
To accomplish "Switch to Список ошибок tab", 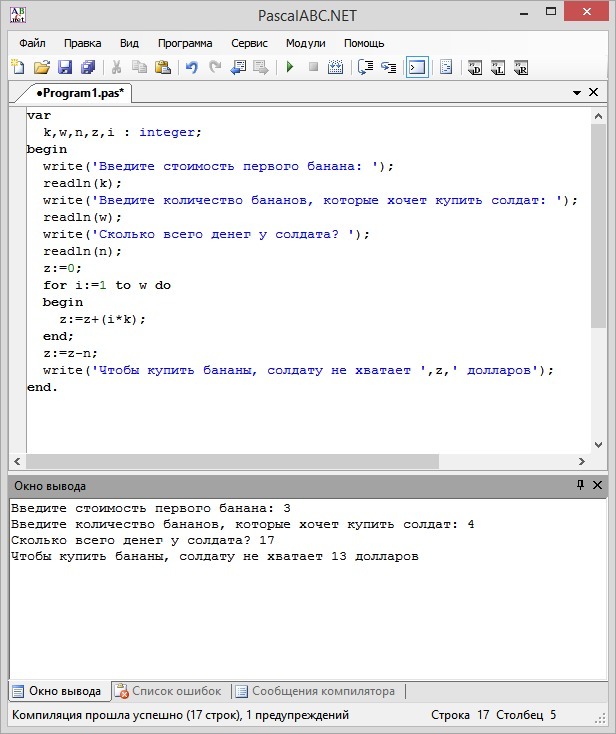I will [x=170, y=691].
